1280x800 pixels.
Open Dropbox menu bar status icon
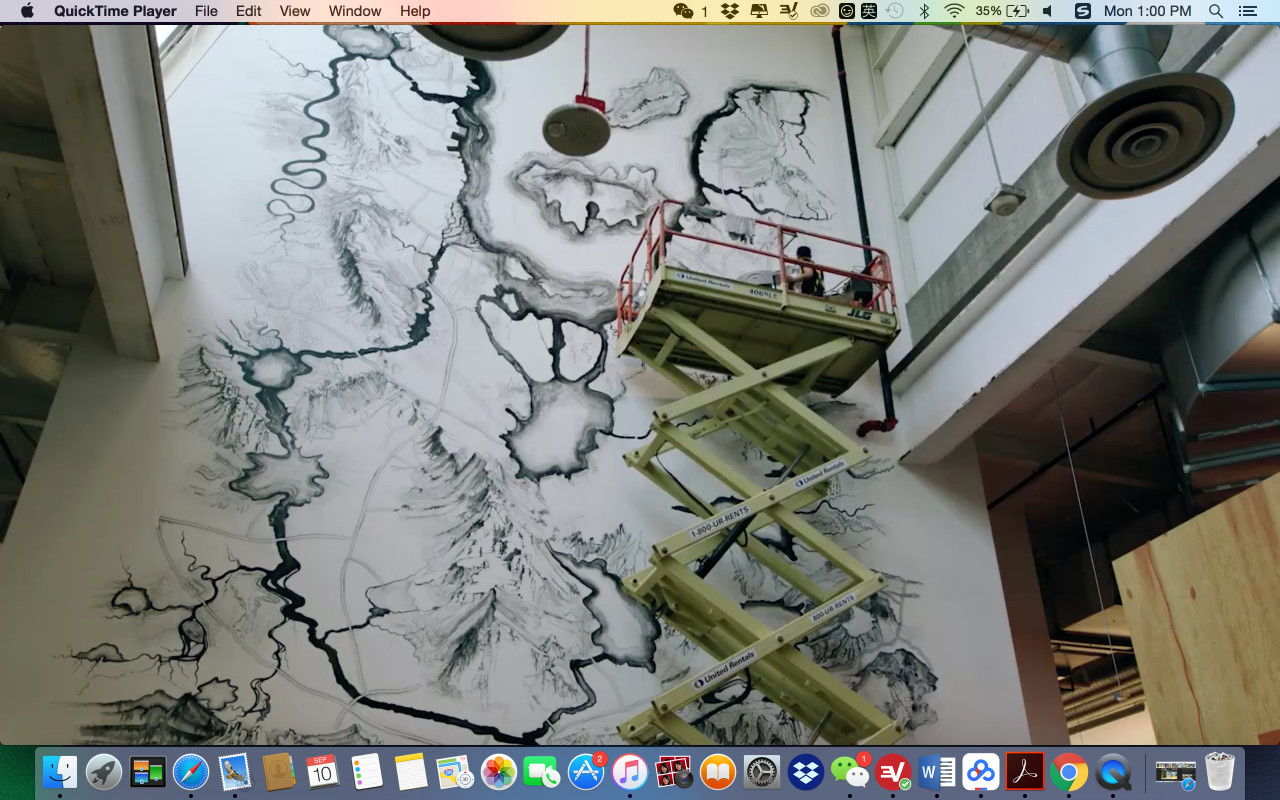click(x=730, y=11)
